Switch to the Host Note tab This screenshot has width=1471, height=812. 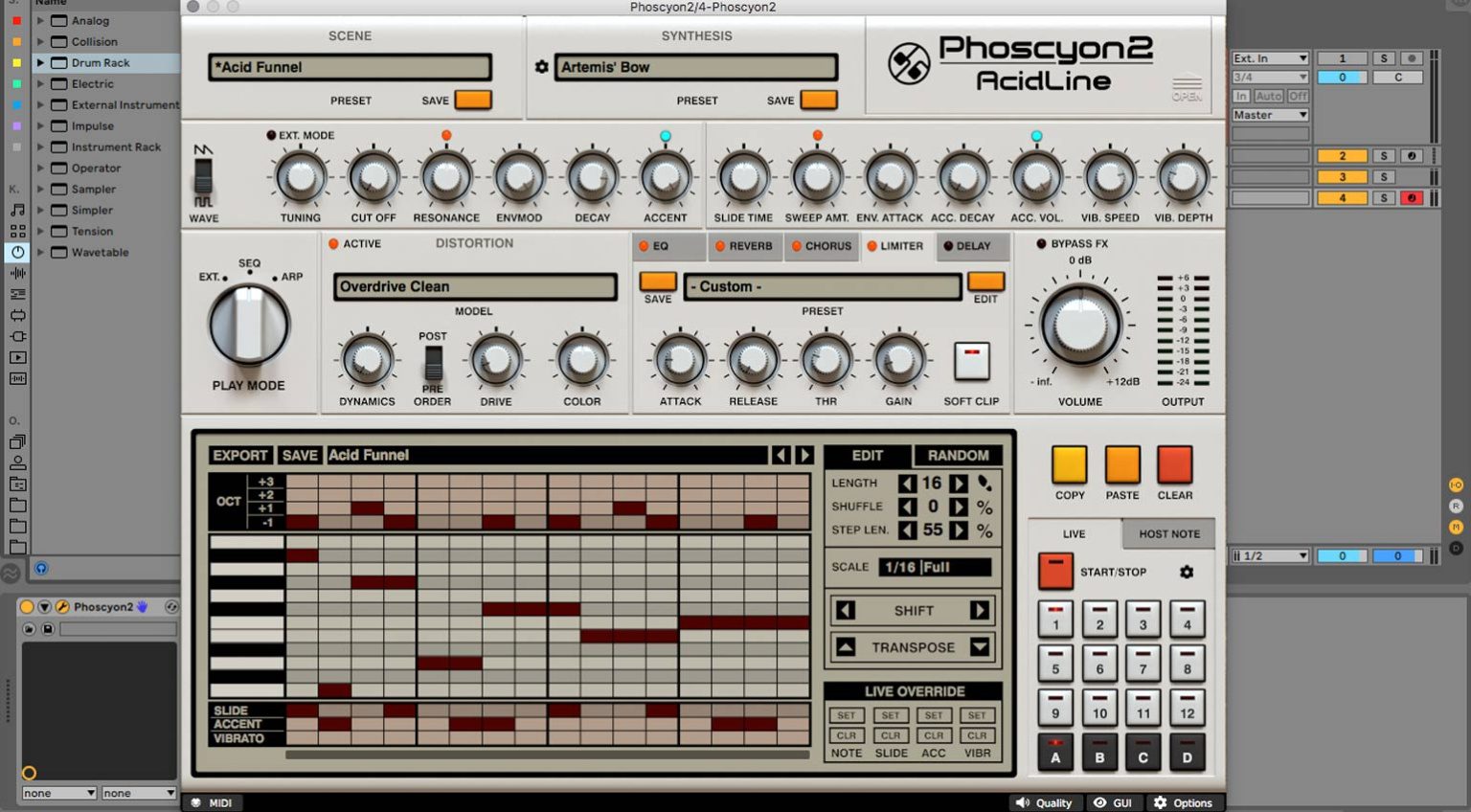tap(1168, 533)
